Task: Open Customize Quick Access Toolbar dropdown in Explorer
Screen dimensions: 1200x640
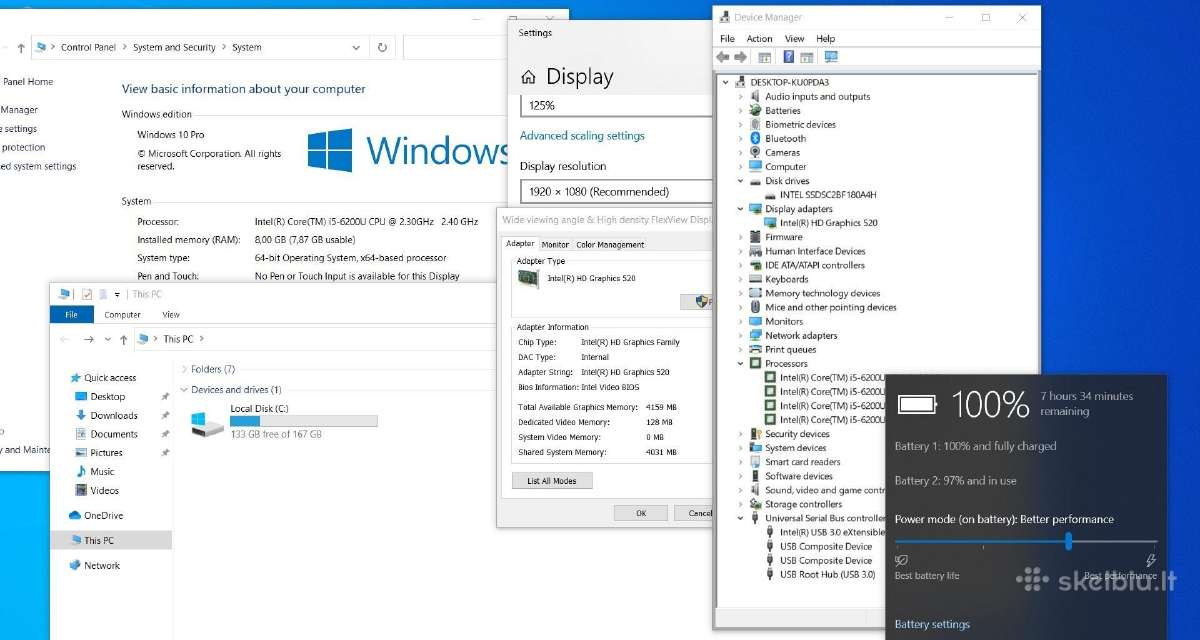Action: click(117, 294)
